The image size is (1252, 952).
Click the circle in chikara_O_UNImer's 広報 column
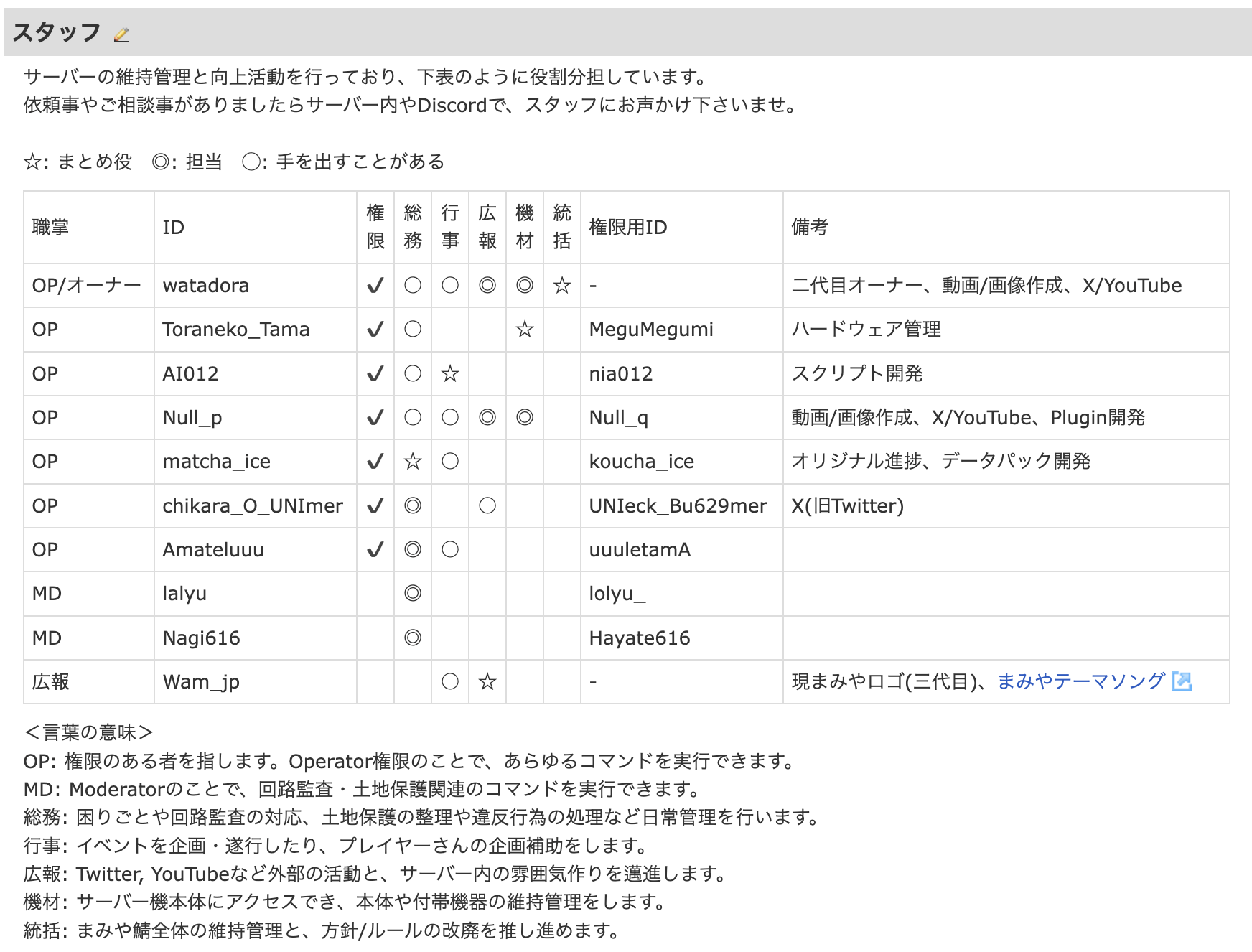[487, 506]
